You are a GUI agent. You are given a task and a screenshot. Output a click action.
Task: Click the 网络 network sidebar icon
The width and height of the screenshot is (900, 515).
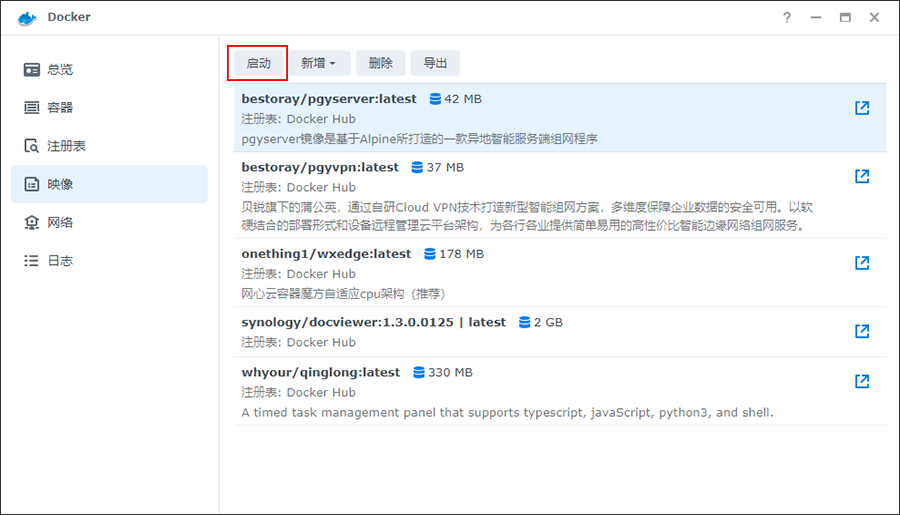pyautogui.click(x=32, y=223)
